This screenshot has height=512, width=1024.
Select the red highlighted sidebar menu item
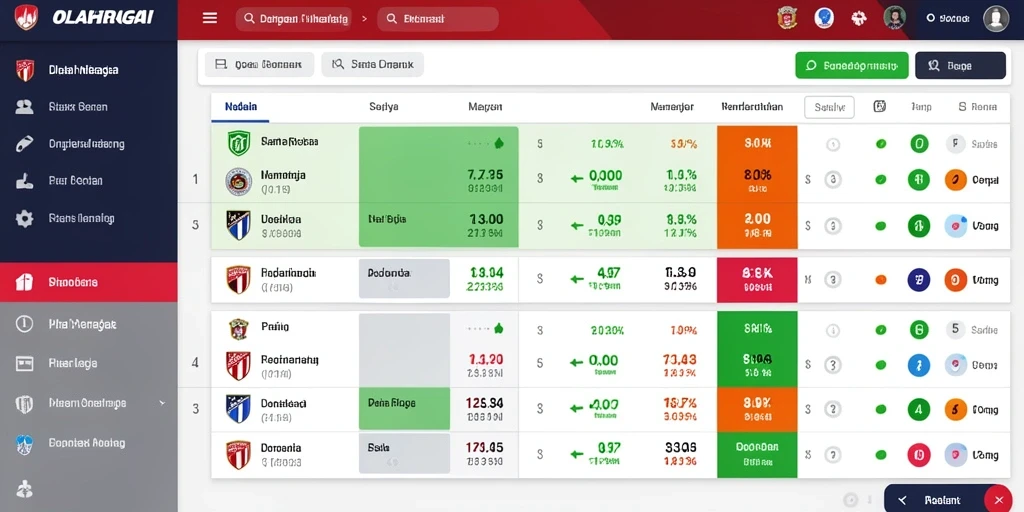click(x=89, y=282)
